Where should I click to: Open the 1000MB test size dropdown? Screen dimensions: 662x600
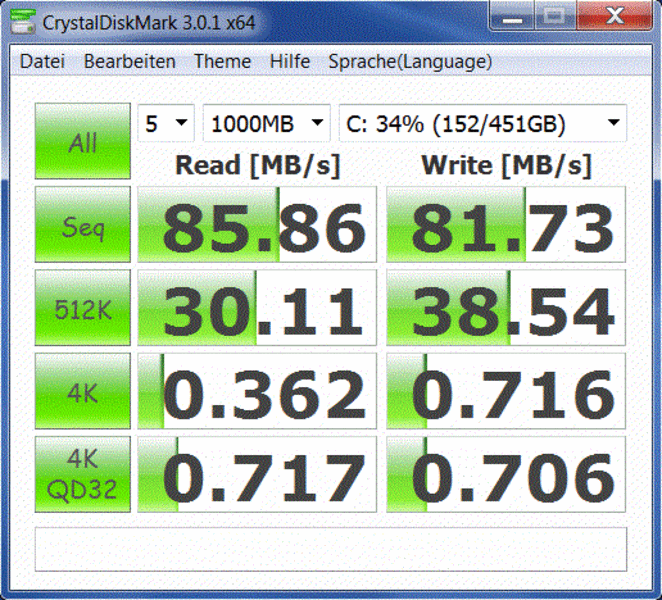(x=266, y=123)
